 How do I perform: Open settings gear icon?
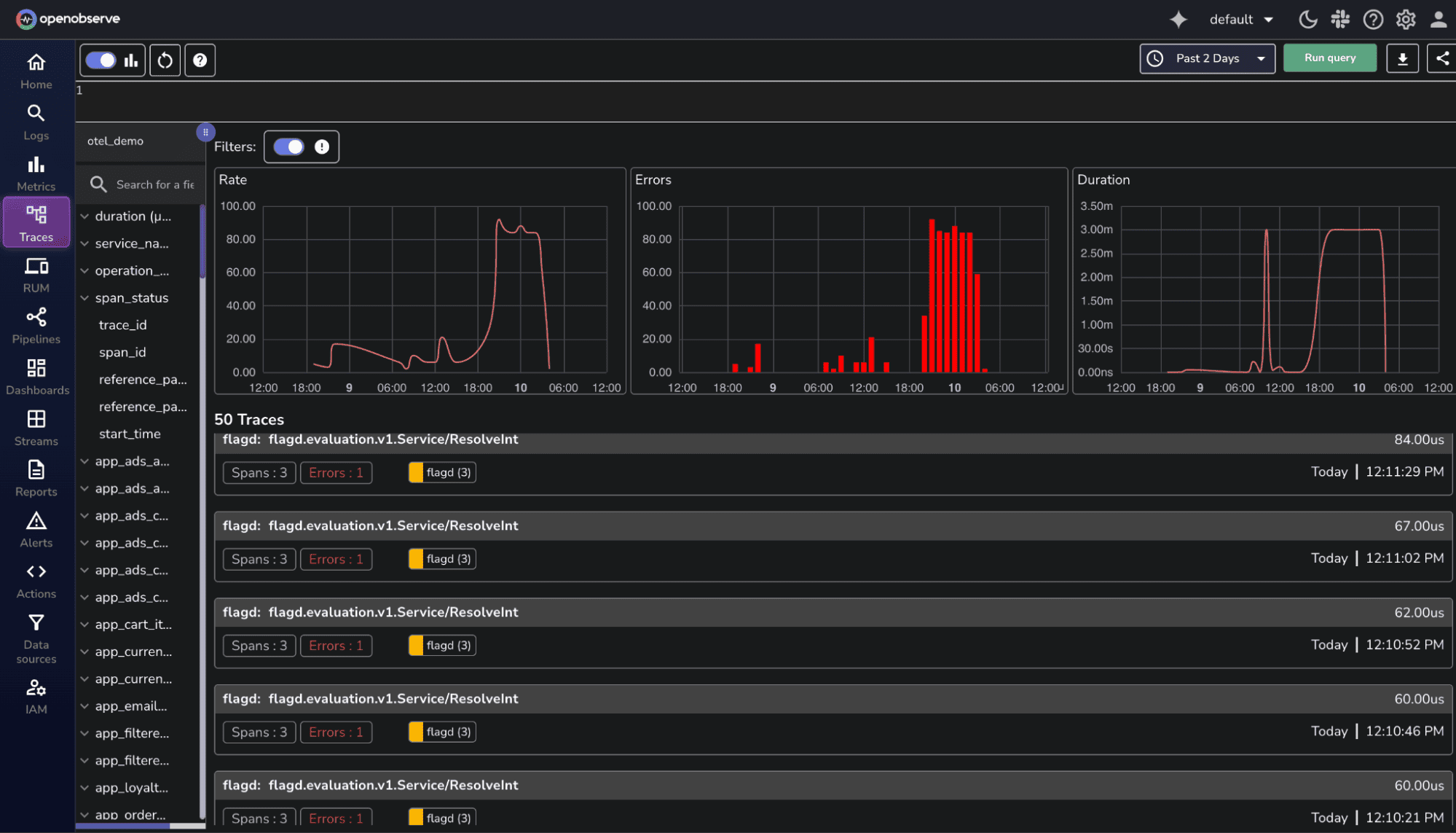[x=1406, y=20]
